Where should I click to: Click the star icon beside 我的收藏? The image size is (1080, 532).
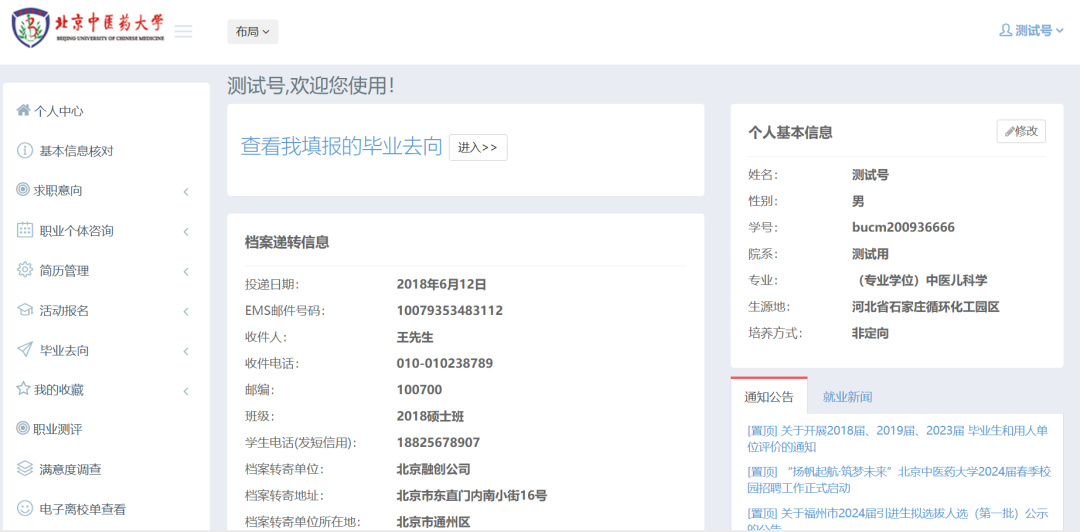[x=23, y=389]
